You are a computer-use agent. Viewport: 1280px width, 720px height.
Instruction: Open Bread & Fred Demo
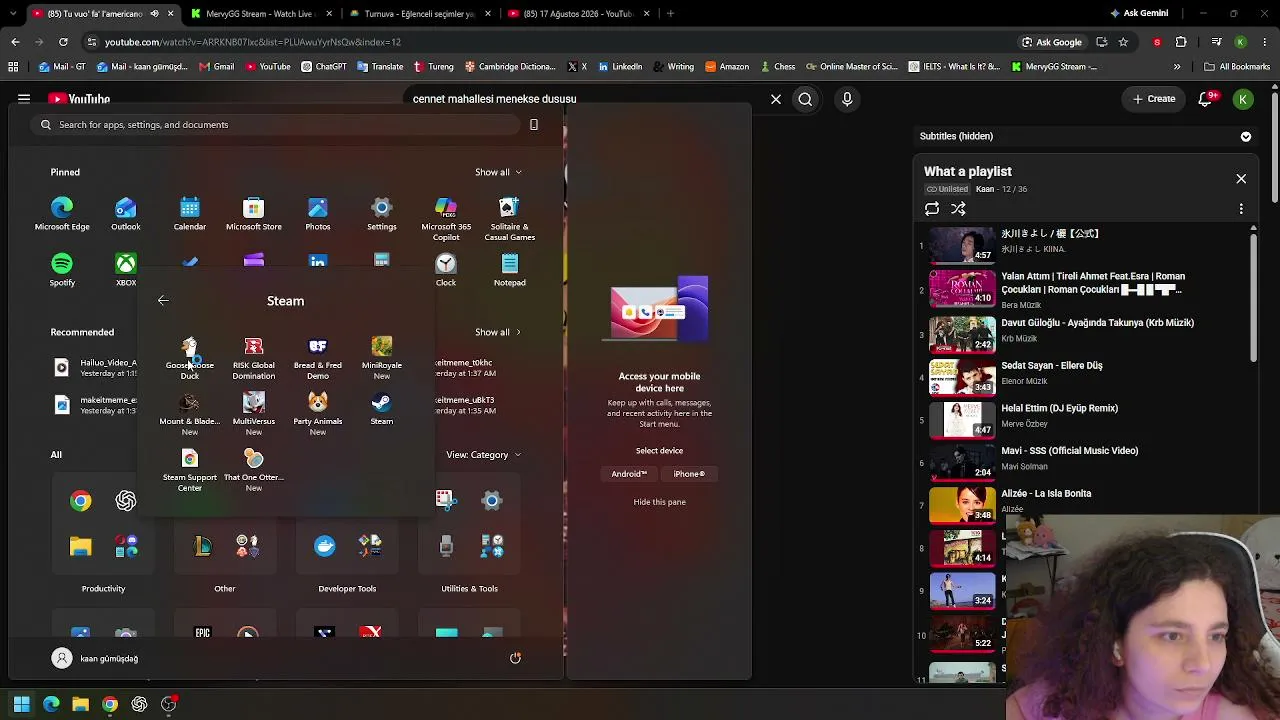pos(317,357)
